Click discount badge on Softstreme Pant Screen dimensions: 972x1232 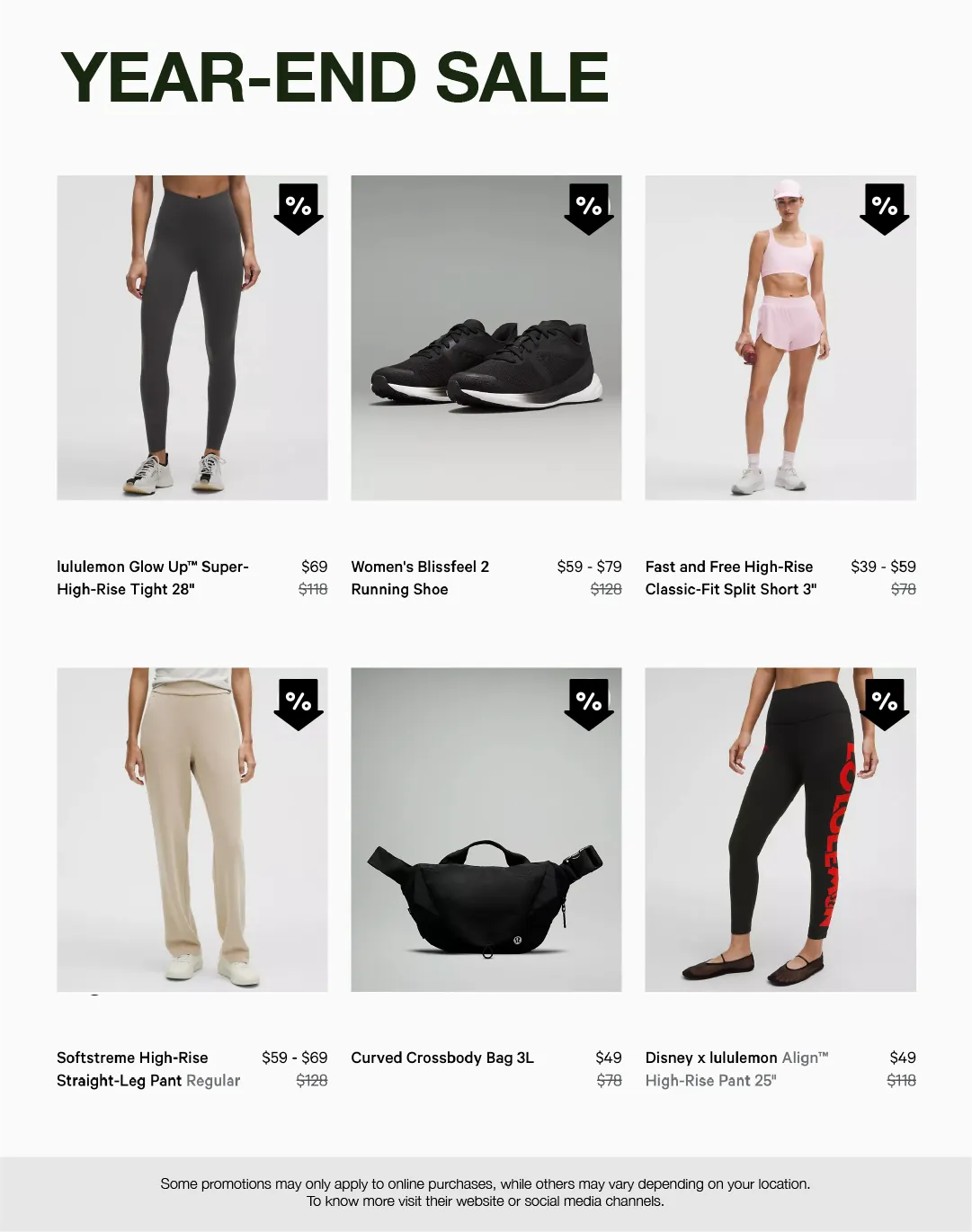click(x=299, y=703)
